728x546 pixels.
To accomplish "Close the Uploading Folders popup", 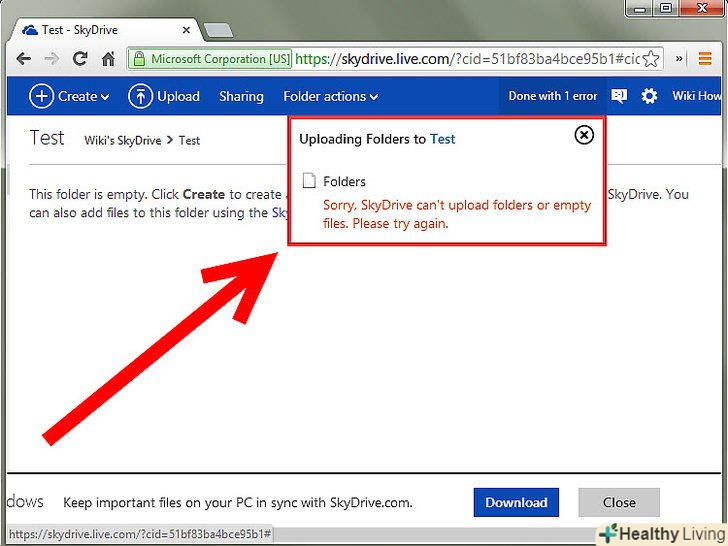I will 584,135.
